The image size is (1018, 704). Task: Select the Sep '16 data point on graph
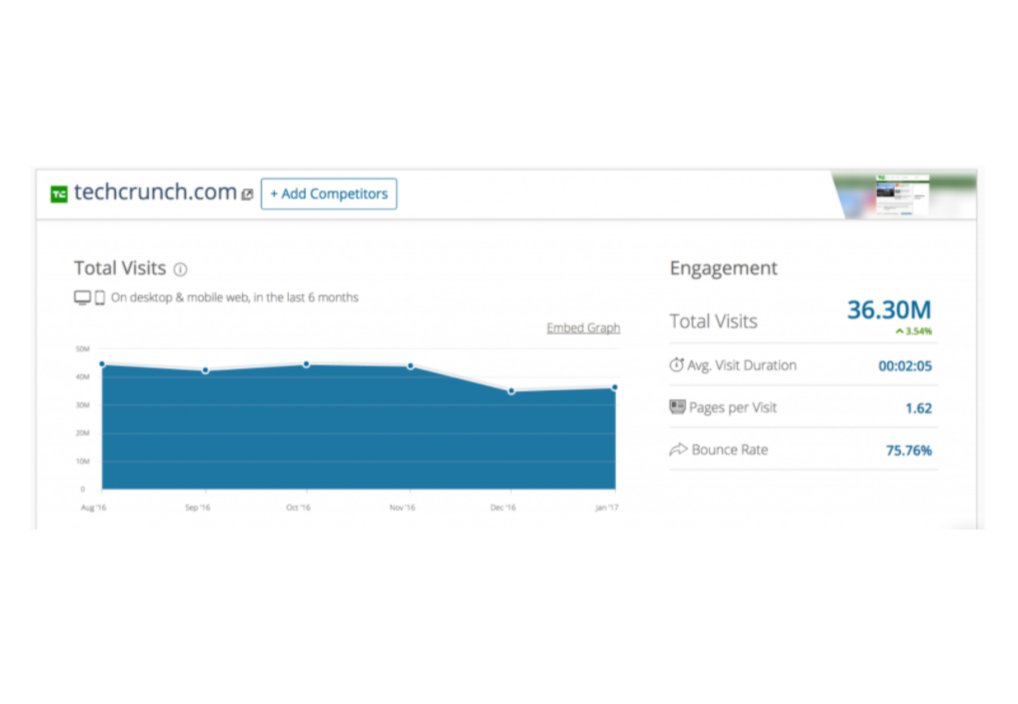[x=206, y=370]
